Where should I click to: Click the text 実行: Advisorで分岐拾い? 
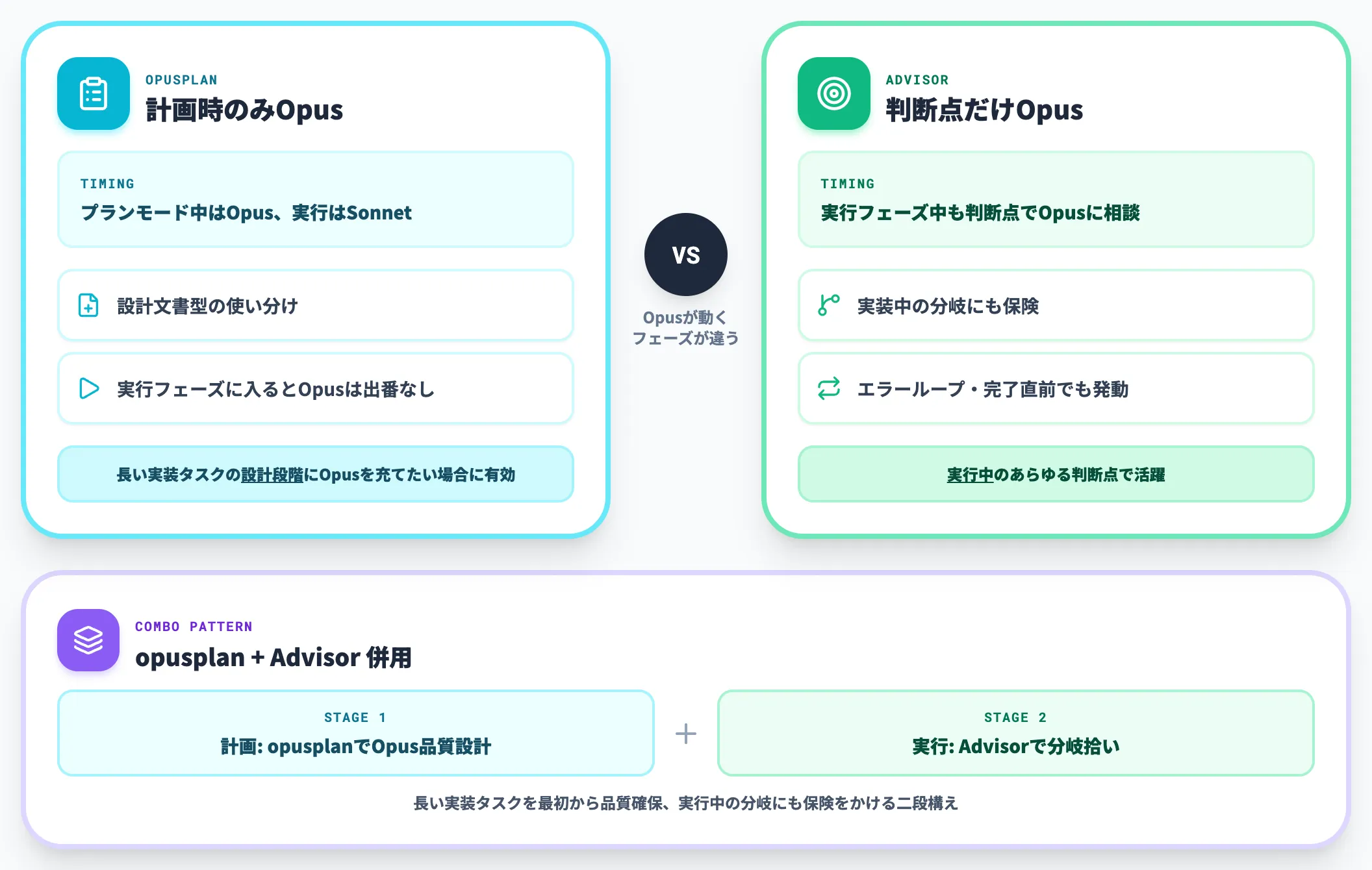pos(1016,747)
